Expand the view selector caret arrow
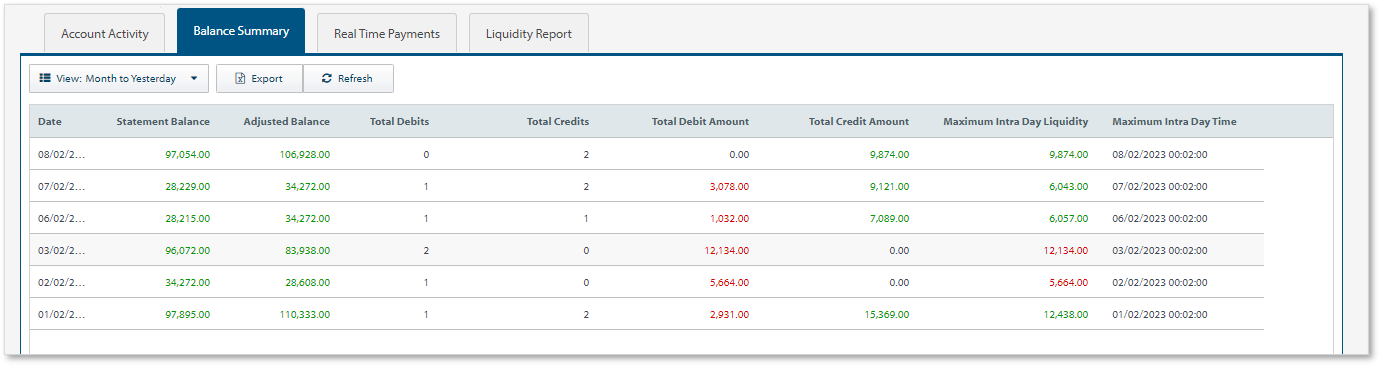This screenshot has height=366, width=1380. pyautogui.click(x=194, y=79)
